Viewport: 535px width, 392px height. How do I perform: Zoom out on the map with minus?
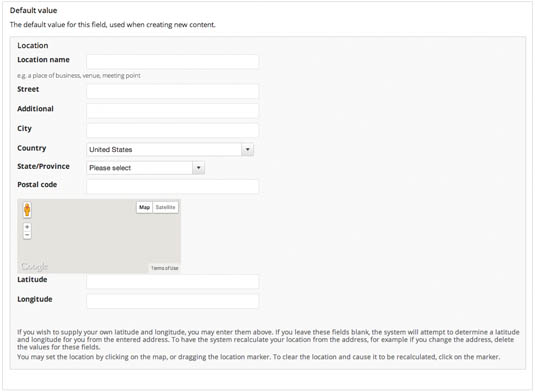[x=27, y=235]
